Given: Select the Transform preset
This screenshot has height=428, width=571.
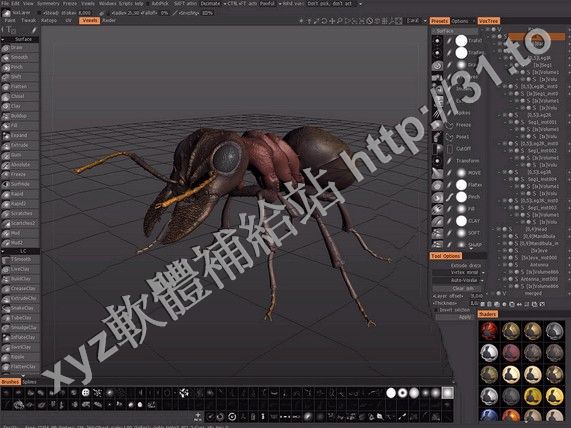Looking at the screenshot, I should click(x=460, y=161).
